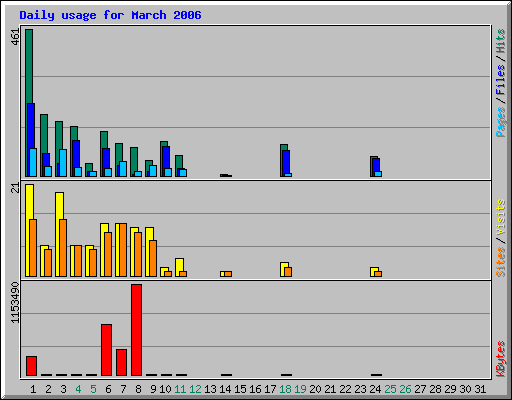
Task: Click the 'Sites' legend label
Action: click(501, 262)
